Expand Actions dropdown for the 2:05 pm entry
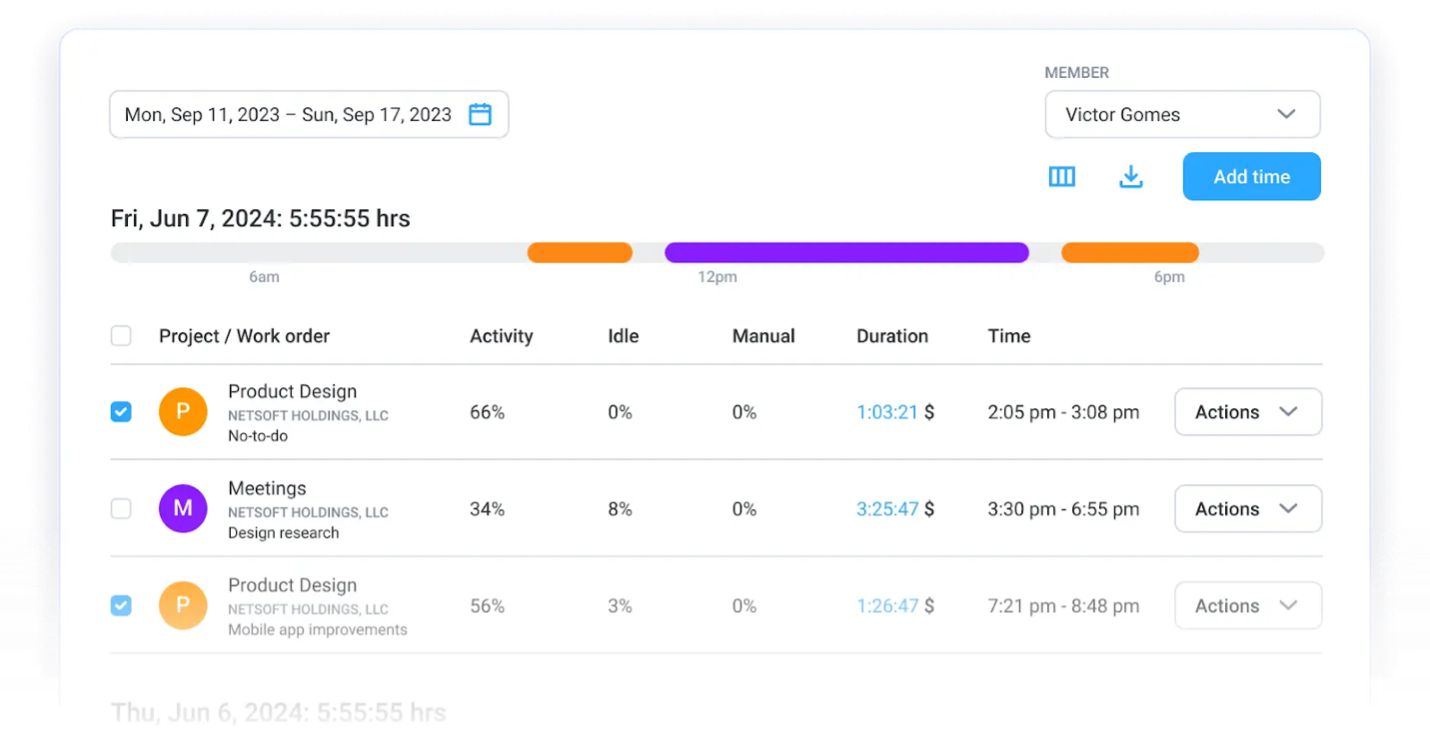 click(x=1247, y=412)
